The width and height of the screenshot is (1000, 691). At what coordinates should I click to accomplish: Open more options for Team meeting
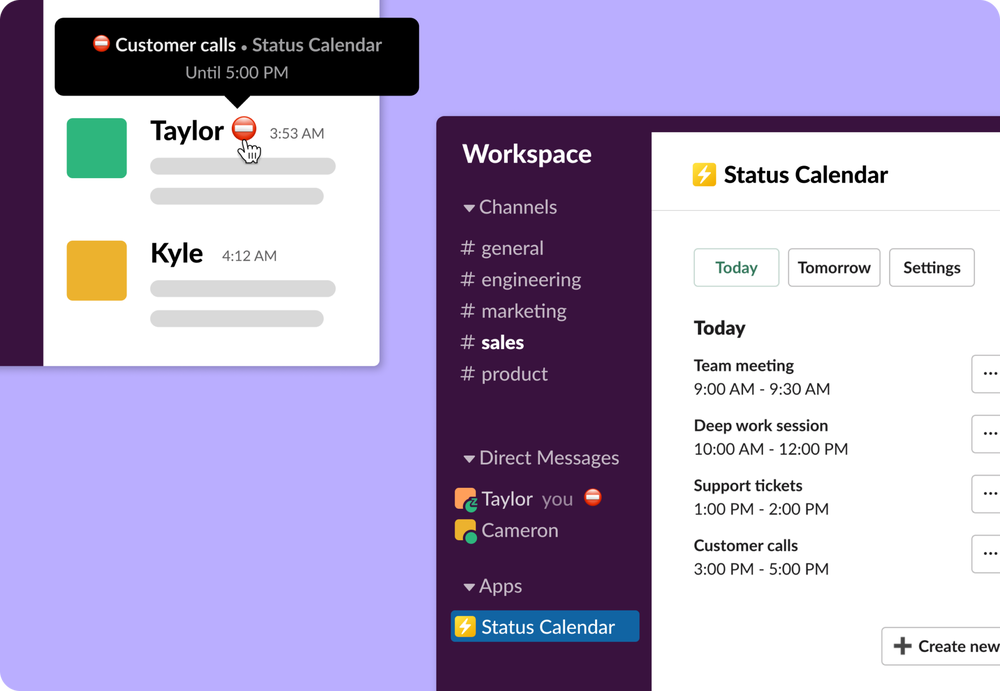point(988,374)
